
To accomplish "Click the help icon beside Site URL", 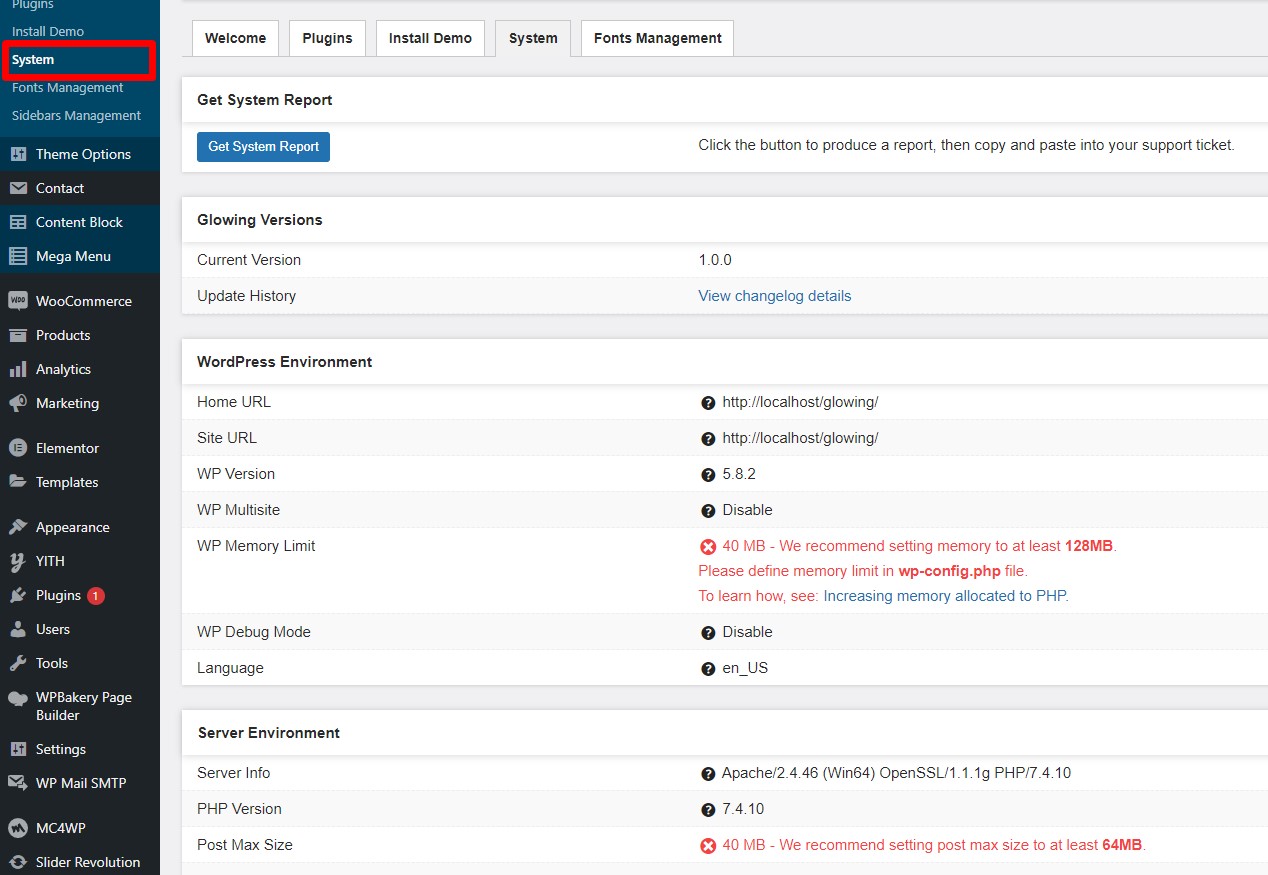I will [708, 439].
